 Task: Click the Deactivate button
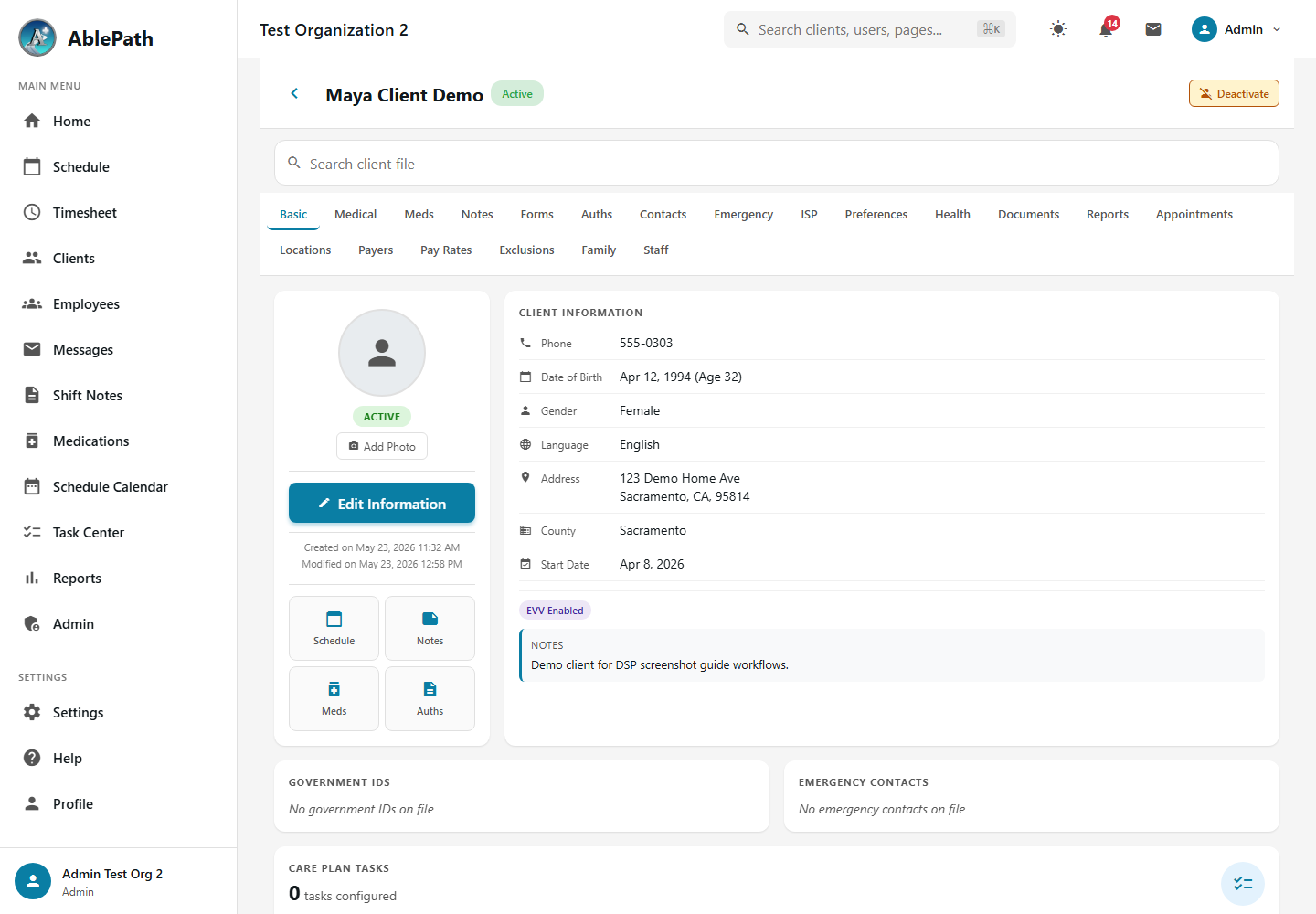(1234, 93)
